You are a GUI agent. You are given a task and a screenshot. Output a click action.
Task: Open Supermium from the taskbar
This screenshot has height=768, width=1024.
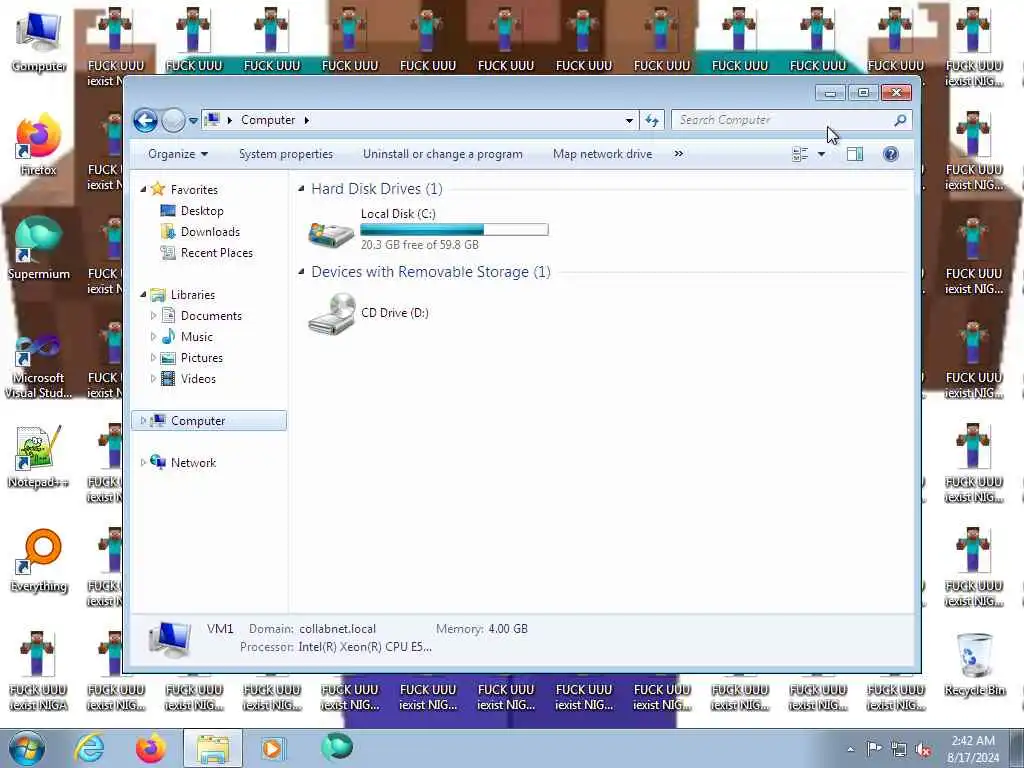[337, 747]
